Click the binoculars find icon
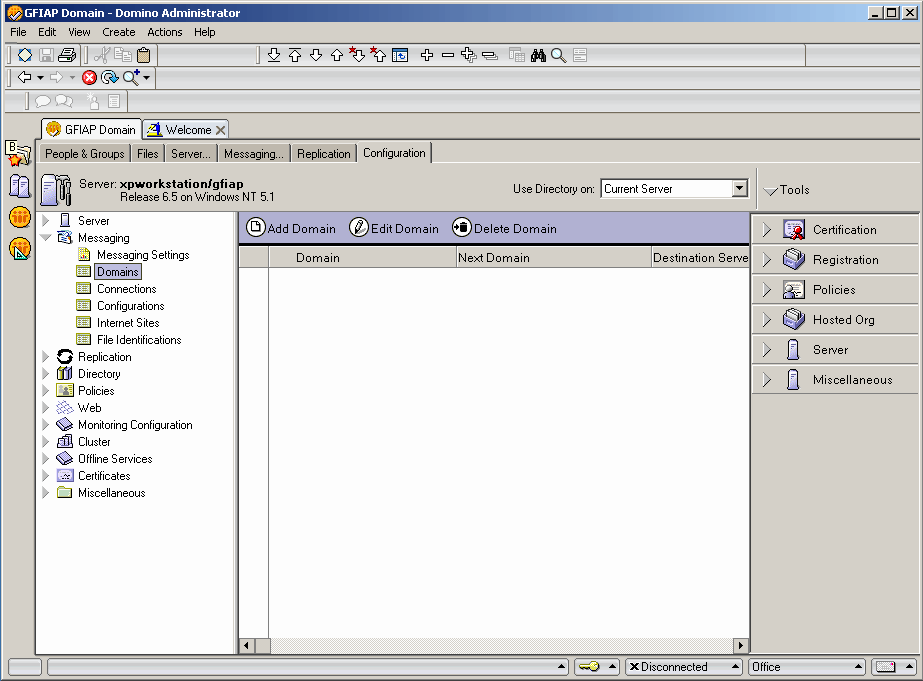Screen dimensions: 923x681 tap(538, 55)
